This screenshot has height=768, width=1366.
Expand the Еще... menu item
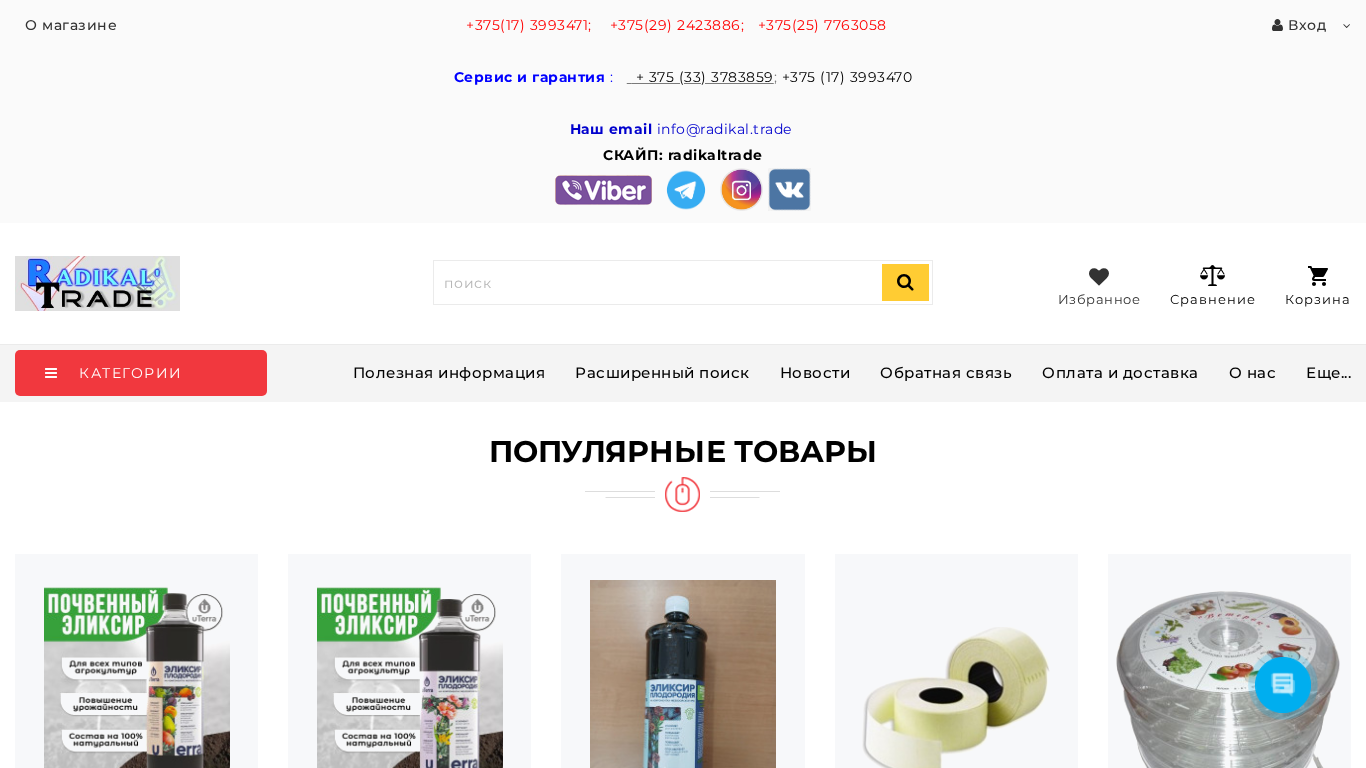point(1328,373)
